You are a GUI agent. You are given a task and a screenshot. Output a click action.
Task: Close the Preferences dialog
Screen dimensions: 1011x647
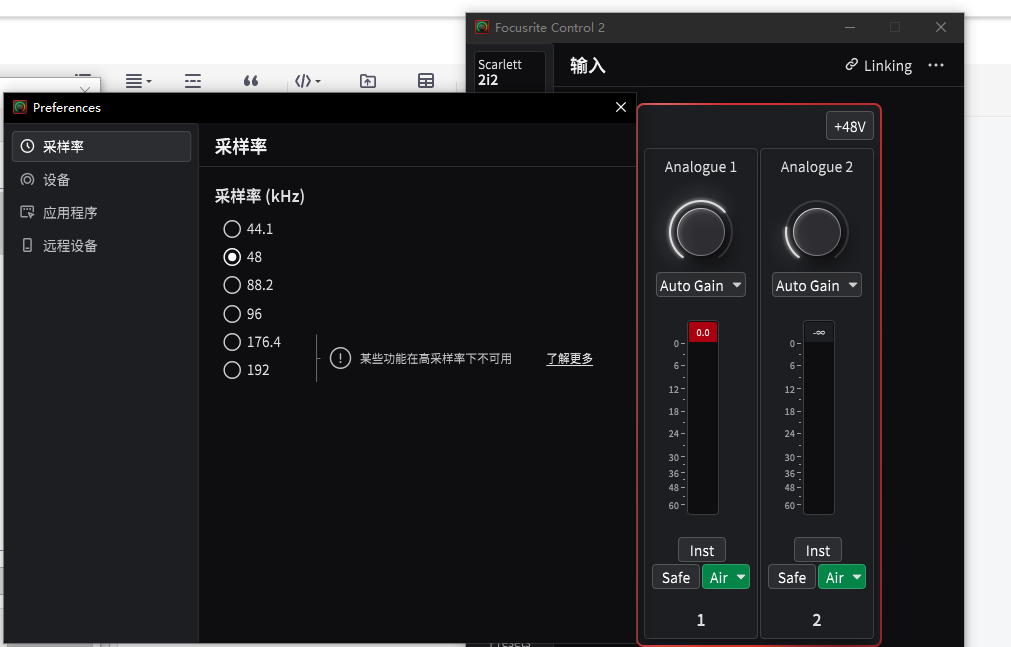621,107
